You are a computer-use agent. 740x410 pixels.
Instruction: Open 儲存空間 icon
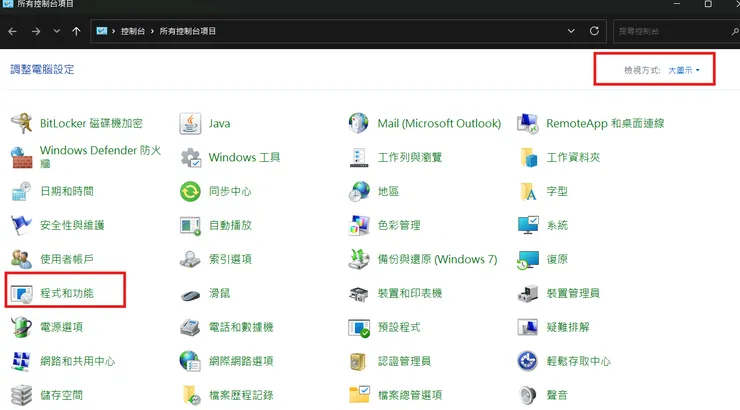click(x=22, y=395)
